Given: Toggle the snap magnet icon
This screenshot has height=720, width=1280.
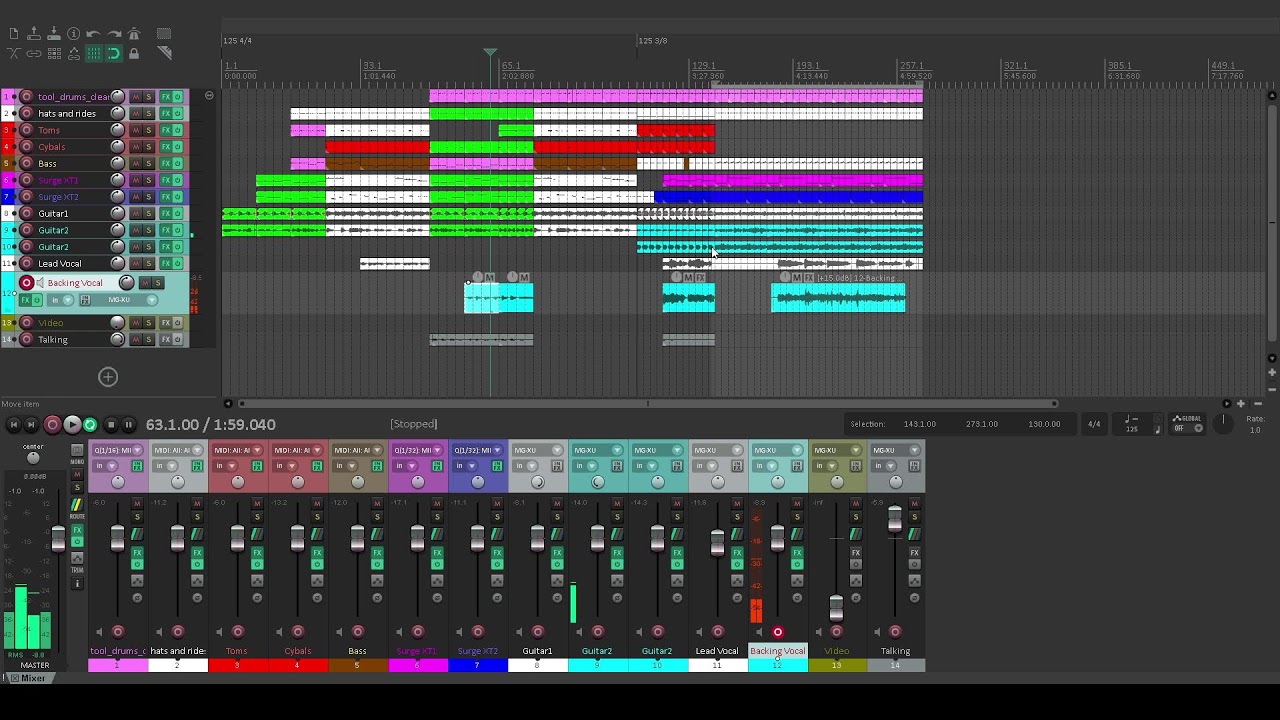Looking at the screenshot, I should (114, 54).
